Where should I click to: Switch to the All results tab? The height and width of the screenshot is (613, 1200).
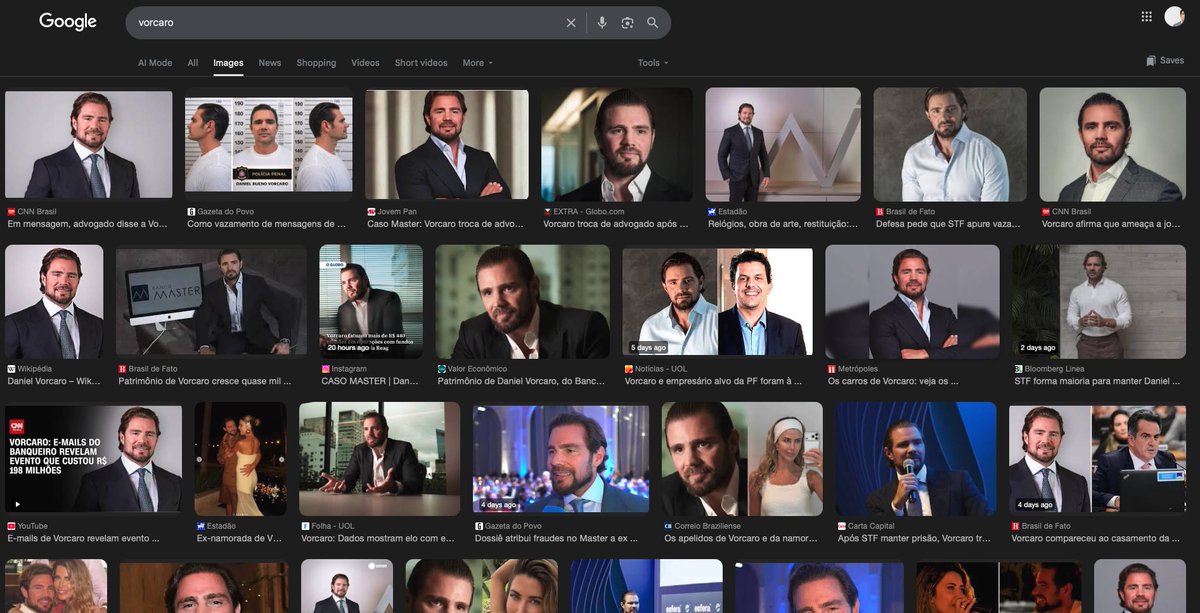click(x=193, y=63)
